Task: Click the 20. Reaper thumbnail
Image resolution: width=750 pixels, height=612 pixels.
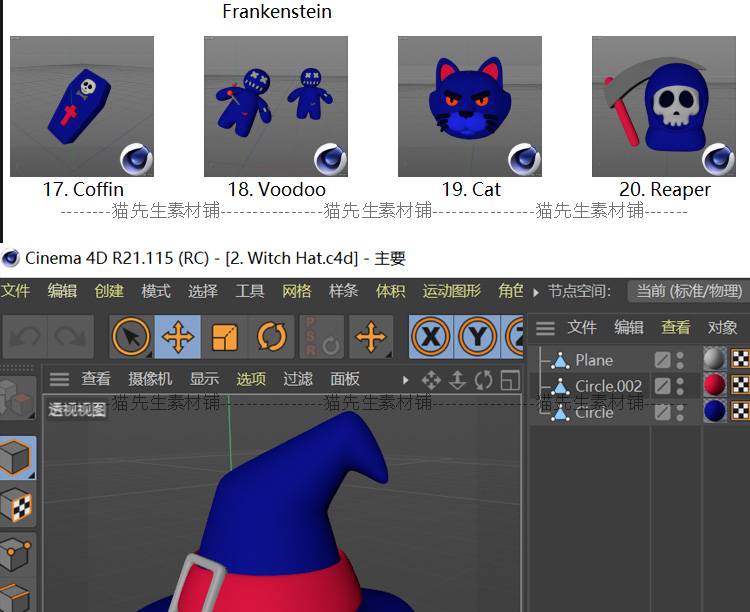Action: [x=664, y=106]
